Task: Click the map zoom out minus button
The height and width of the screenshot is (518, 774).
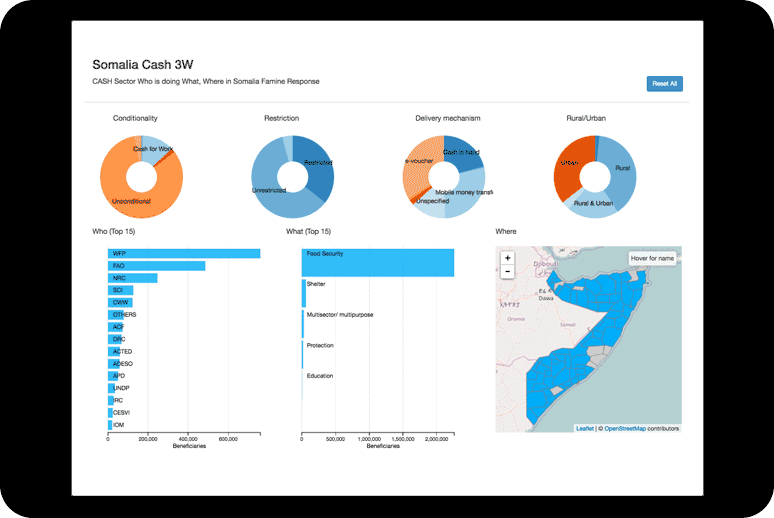Action: [x=508, y=271]
